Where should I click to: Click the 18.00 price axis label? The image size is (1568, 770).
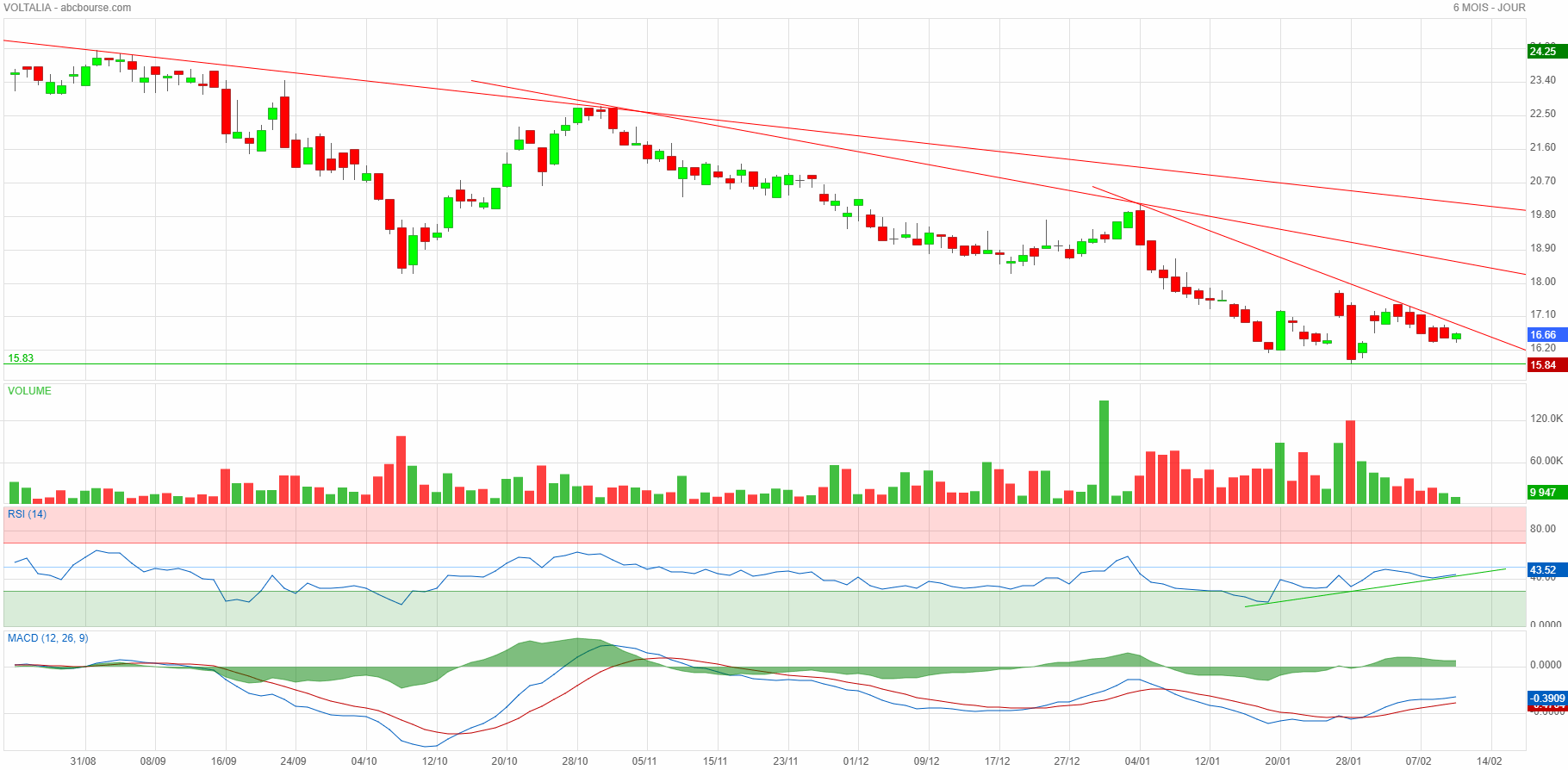coord(1543,282)
